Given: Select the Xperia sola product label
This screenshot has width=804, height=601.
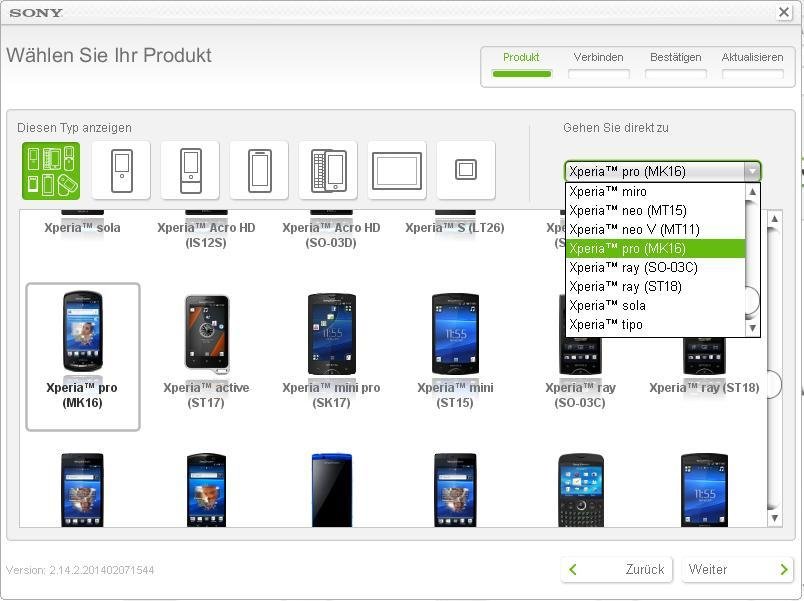Looking at the screenshot, I should pos(82,228).
